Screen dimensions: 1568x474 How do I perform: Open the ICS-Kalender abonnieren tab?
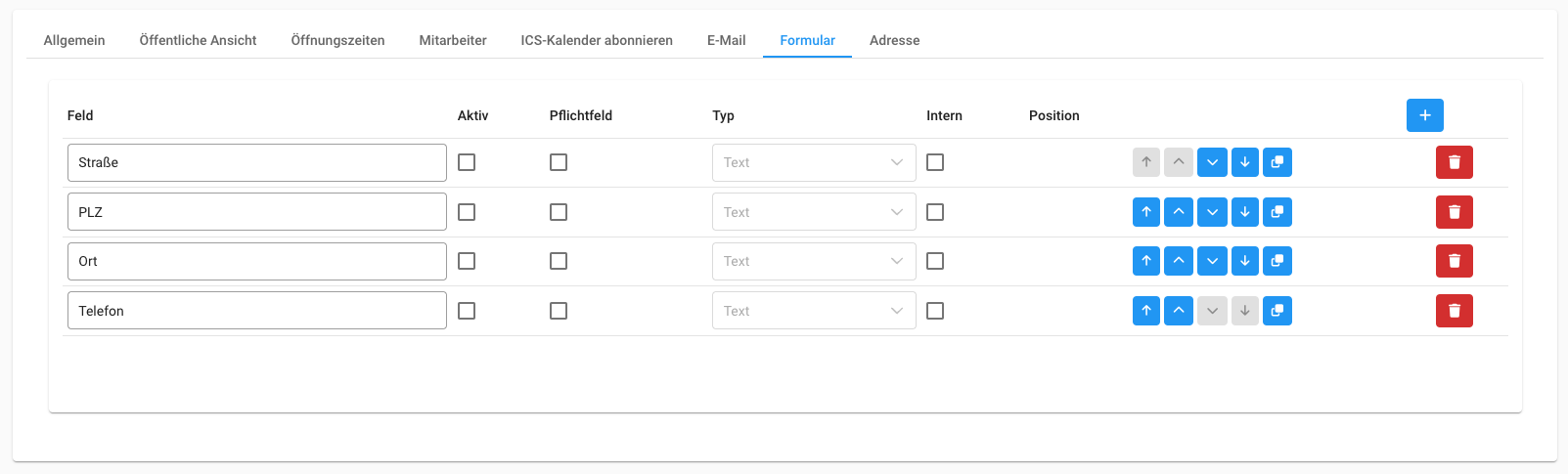[597, 40]
